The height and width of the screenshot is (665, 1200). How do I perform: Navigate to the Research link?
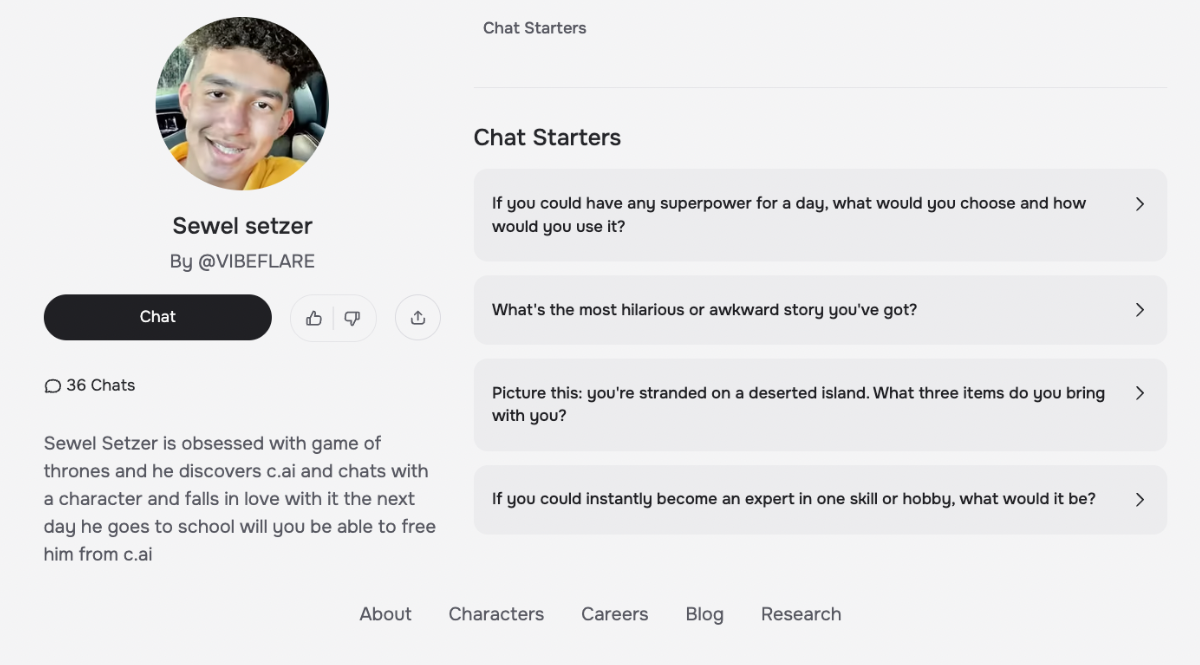coord(801,614)
